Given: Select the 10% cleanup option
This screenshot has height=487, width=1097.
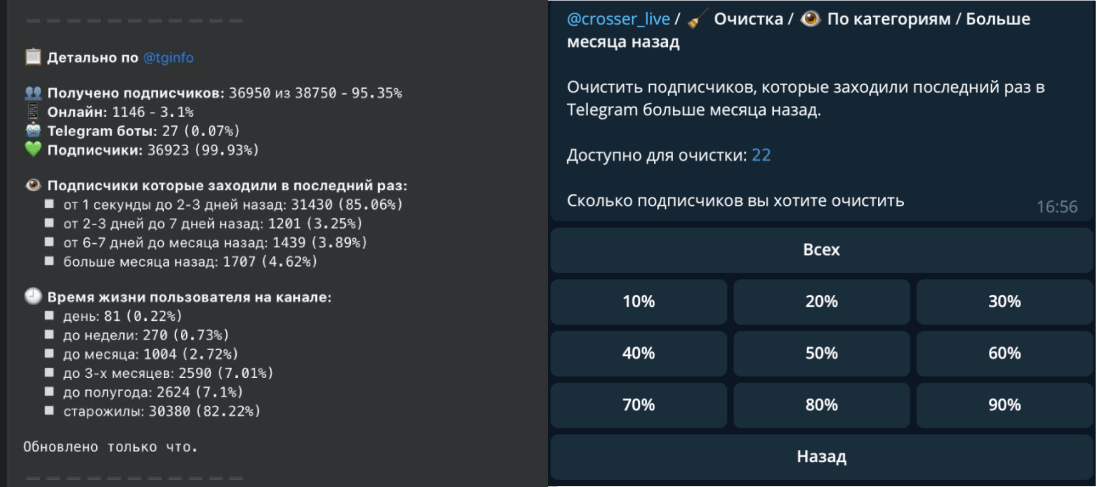Looking at the screenshot, I should click(638, 301).
